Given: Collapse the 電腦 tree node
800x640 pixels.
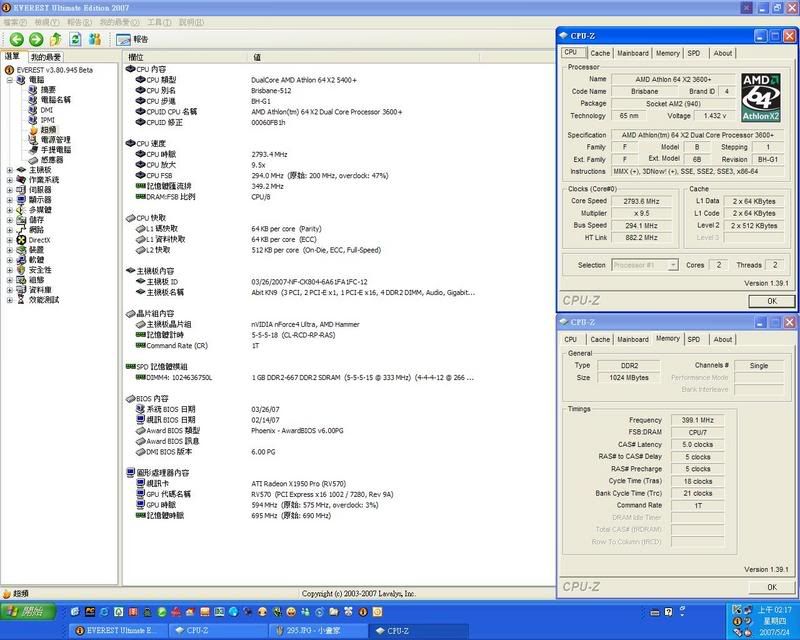Looking at the screenshot, I should (10, 80).
